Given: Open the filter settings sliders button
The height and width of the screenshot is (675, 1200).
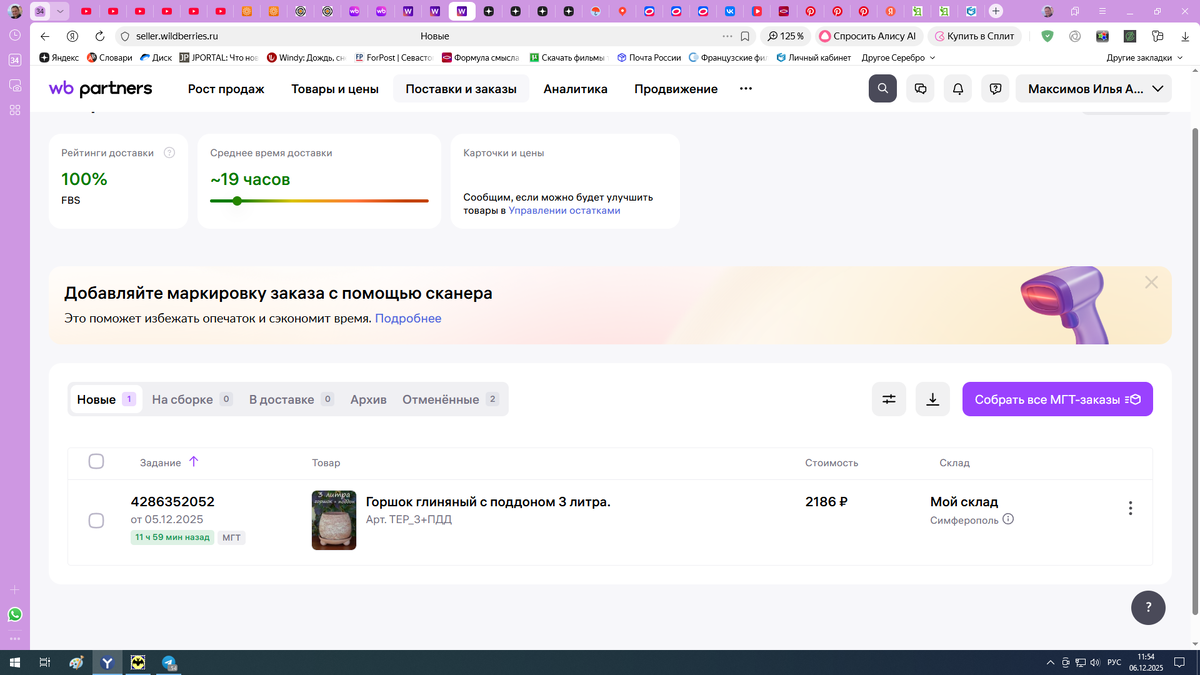Looking at the screenshot, I should [889, 399].
